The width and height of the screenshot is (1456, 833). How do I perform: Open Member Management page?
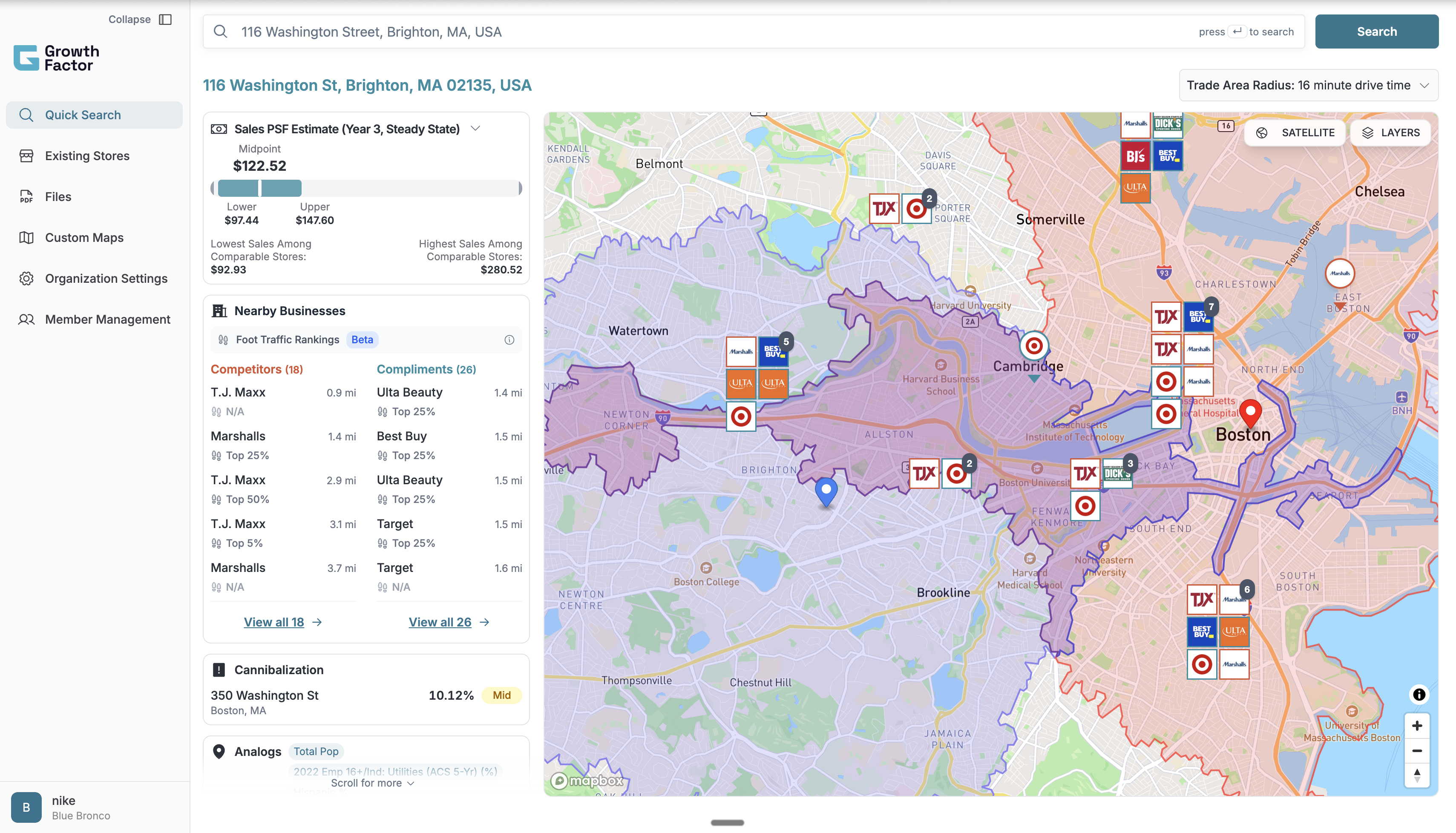[95, 319]
